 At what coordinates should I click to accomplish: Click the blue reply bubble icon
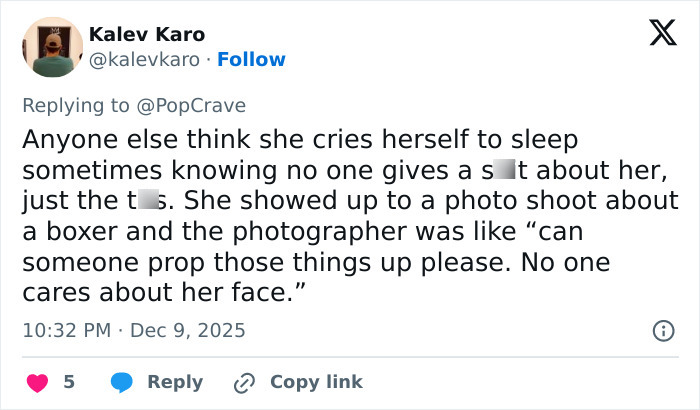(122, 382)
